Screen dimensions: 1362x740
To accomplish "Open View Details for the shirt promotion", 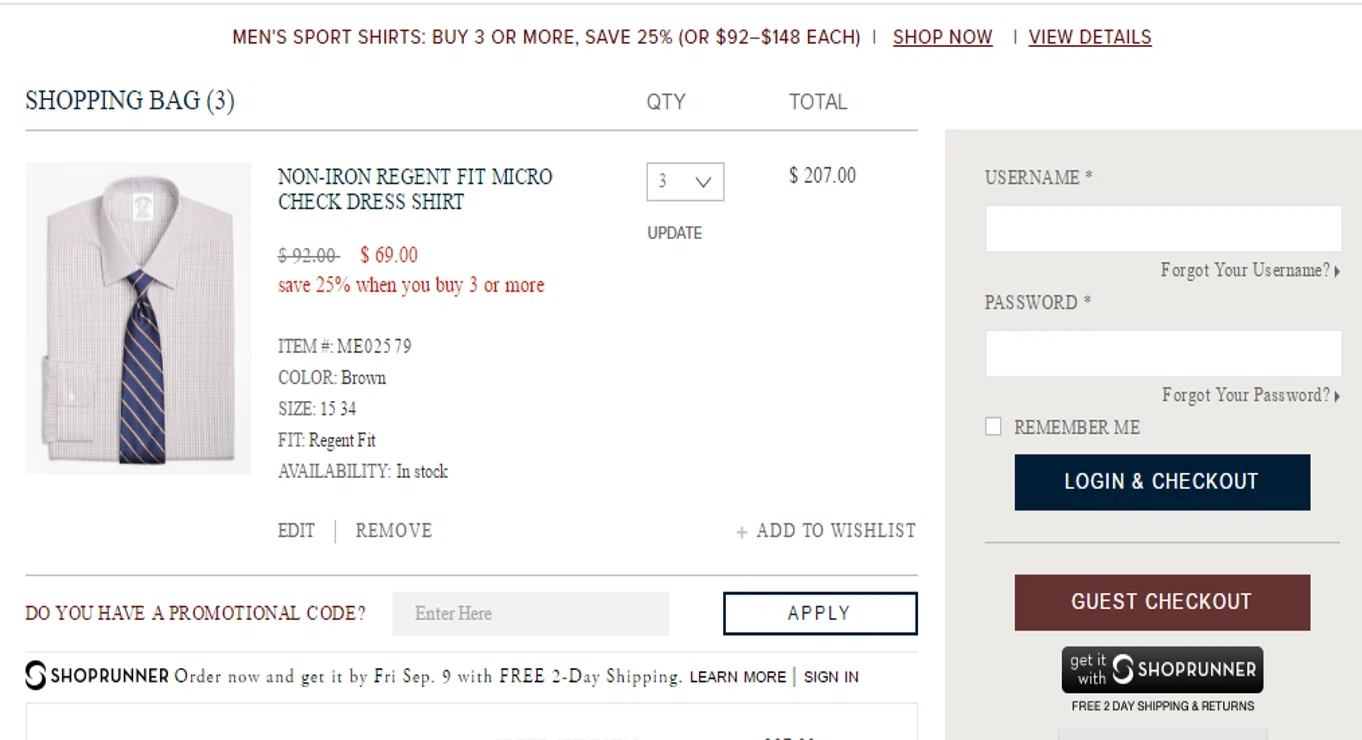I will click(x=1090, y=37).
